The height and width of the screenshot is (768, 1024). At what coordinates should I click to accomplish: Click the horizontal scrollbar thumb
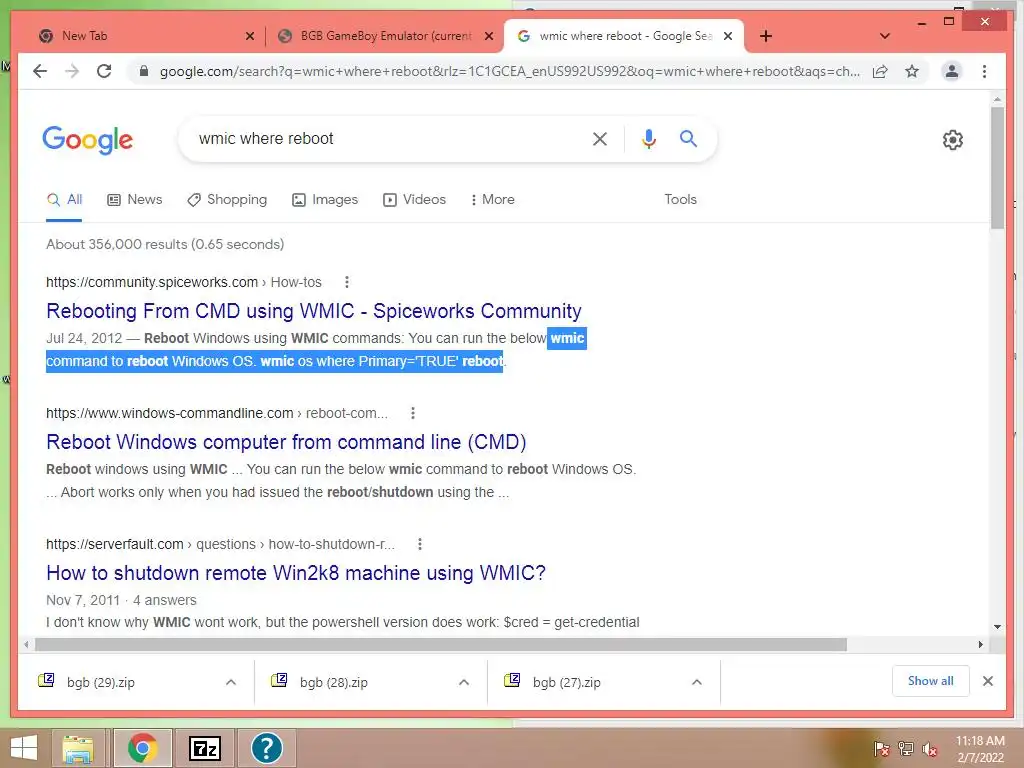(x=441, y=645)
